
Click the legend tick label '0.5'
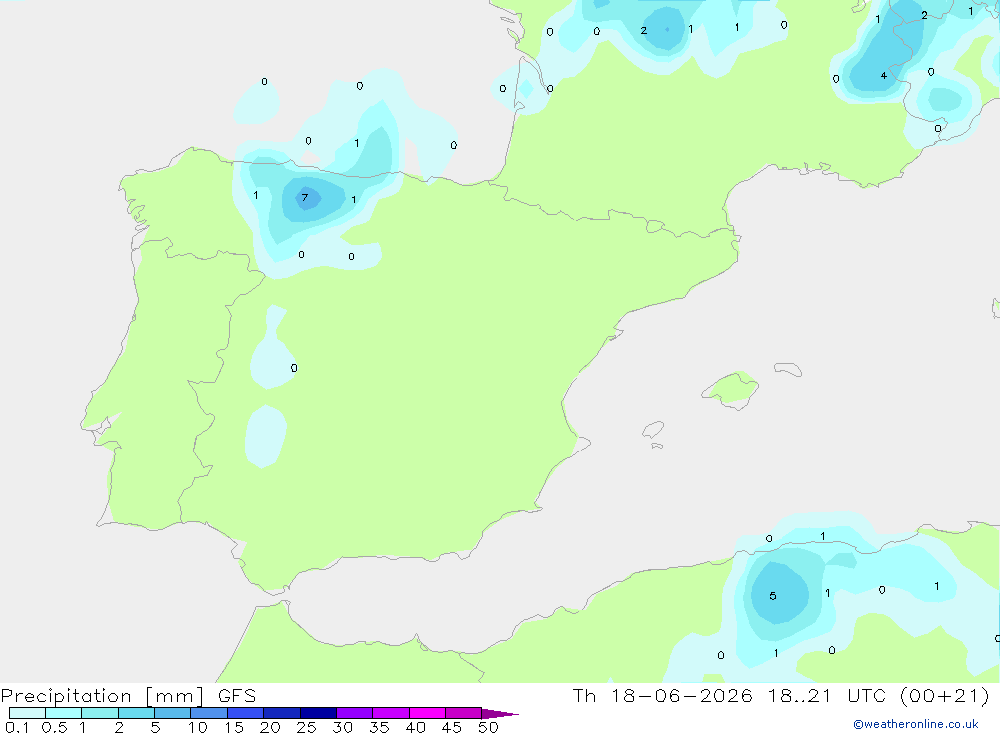(54, 727)
